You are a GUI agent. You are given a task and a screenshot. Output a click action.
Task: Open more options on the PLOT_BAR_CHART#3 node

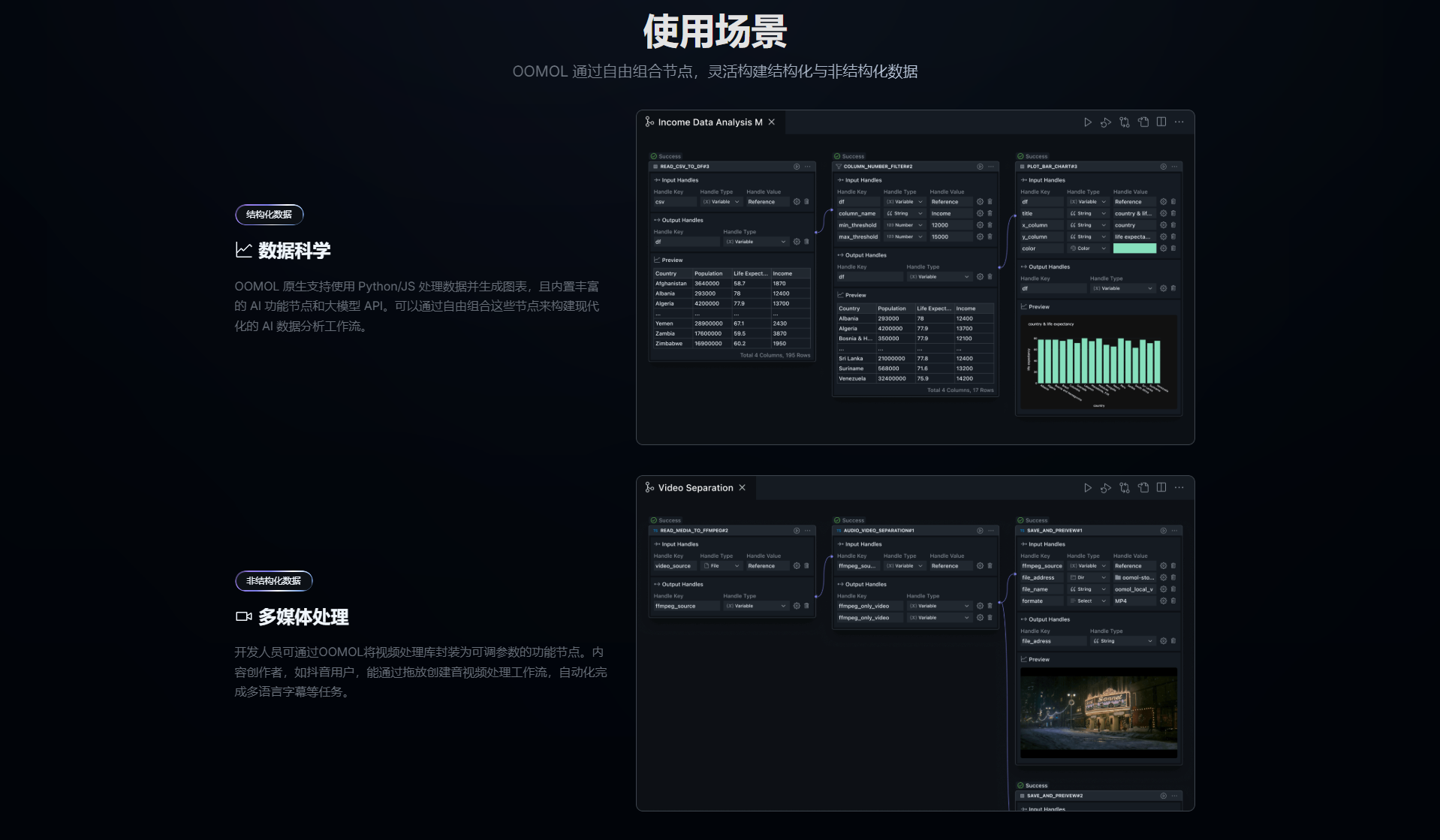click(x=1174, y=167)
